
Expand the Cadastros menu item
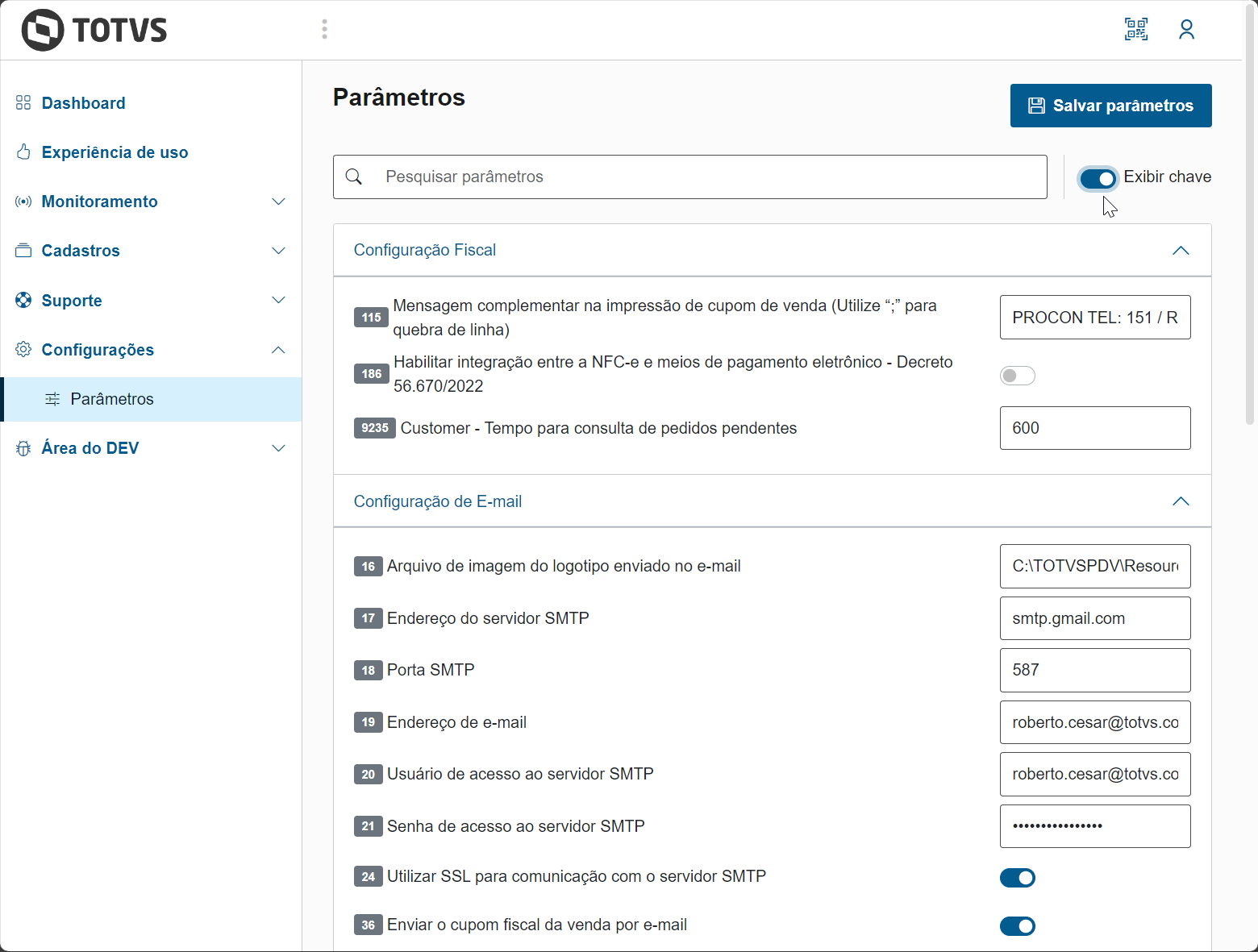click(81, 251)
